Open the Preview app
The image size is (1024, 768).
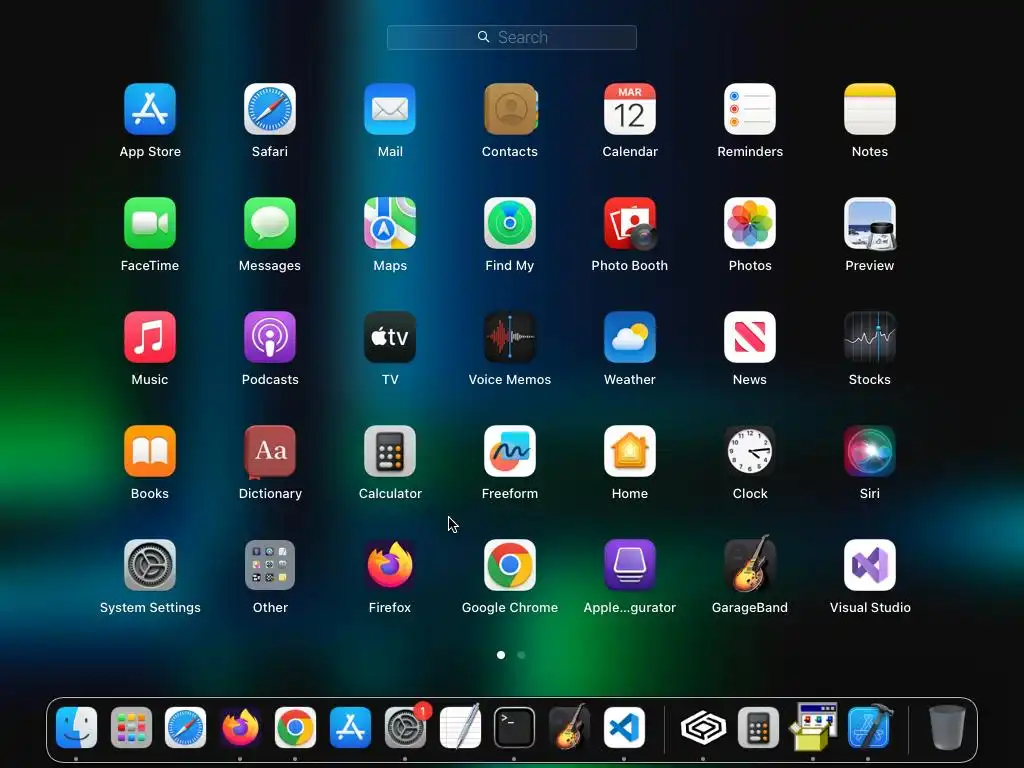870,223
